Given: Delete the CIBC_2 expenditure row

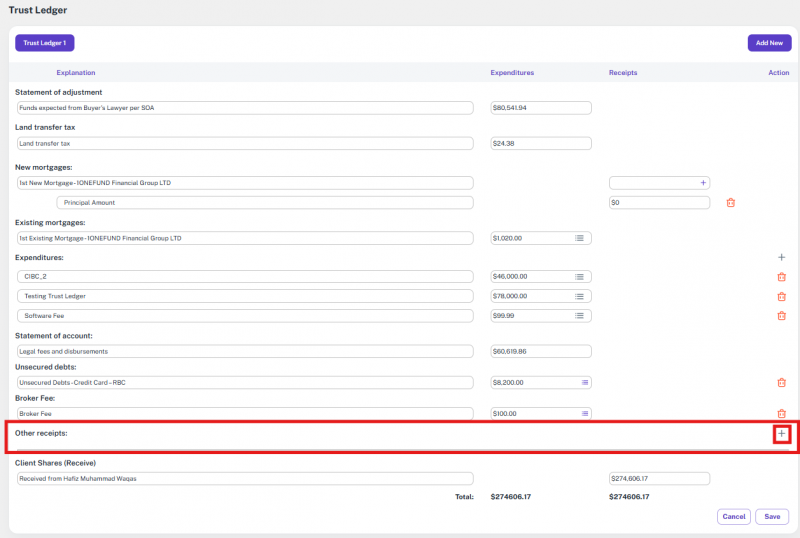Looking at the screenshot, I should coord(782,277).
